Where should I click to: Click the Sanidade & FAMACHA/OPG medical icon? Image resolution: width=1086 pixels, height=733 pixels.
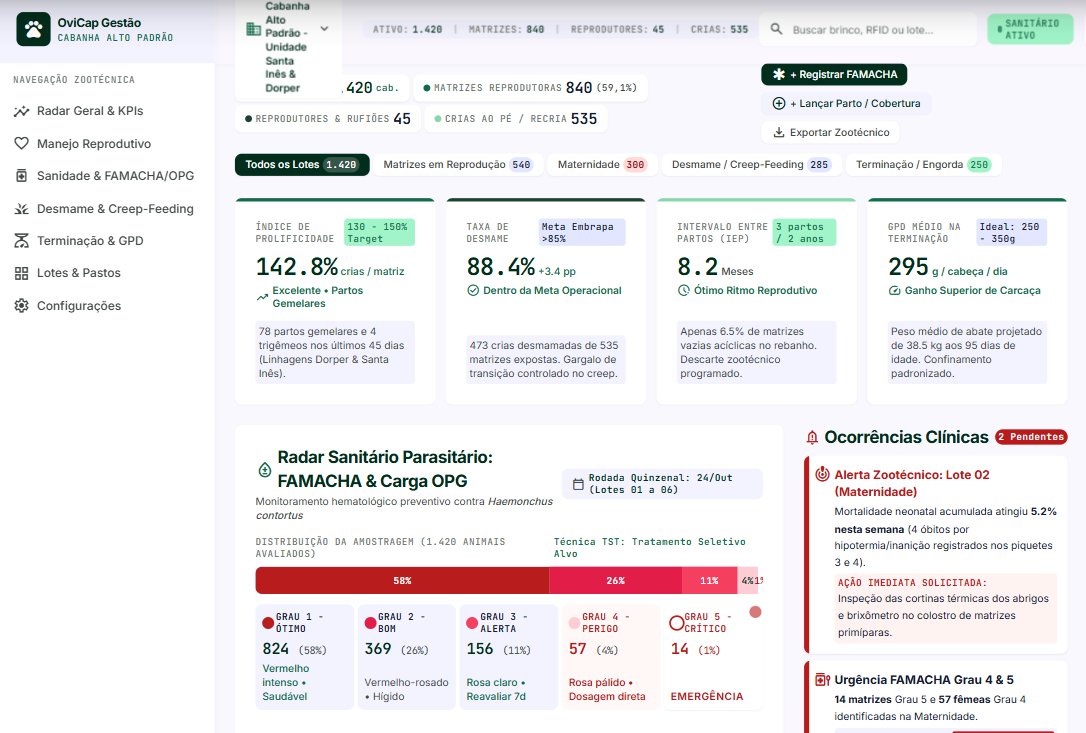(x=21, y=176)
